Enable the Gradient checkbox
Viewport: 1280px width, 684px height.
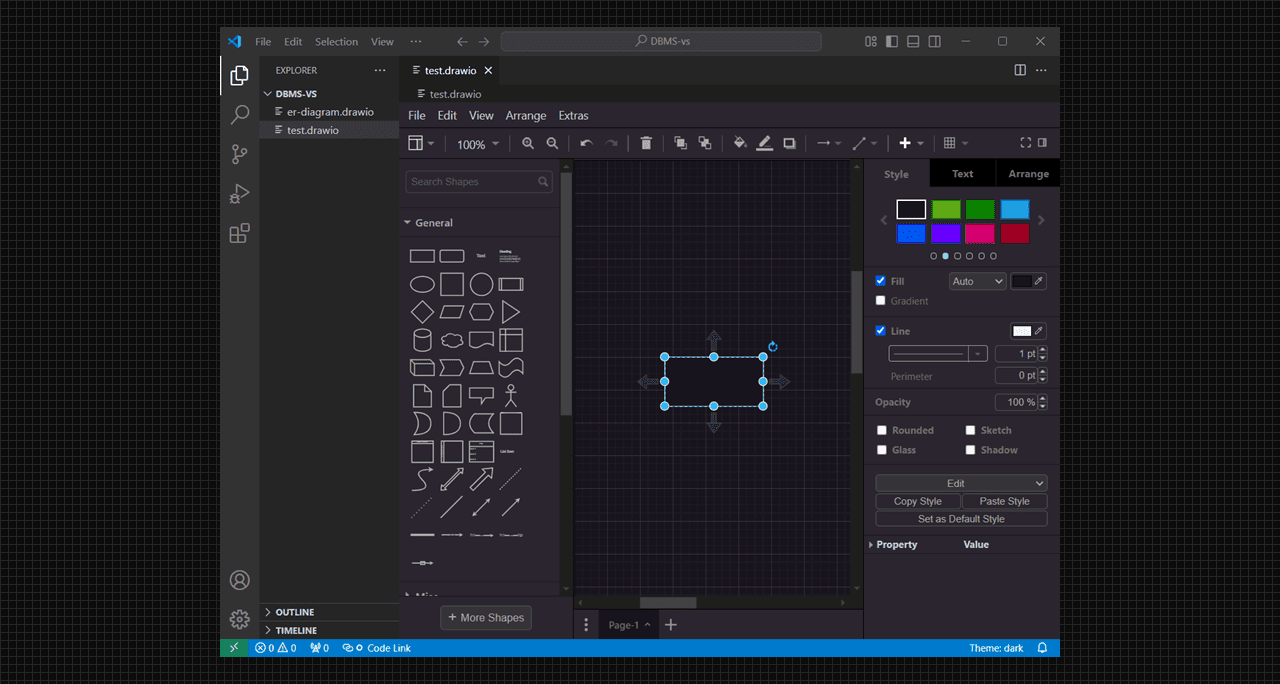click(881, 301)
